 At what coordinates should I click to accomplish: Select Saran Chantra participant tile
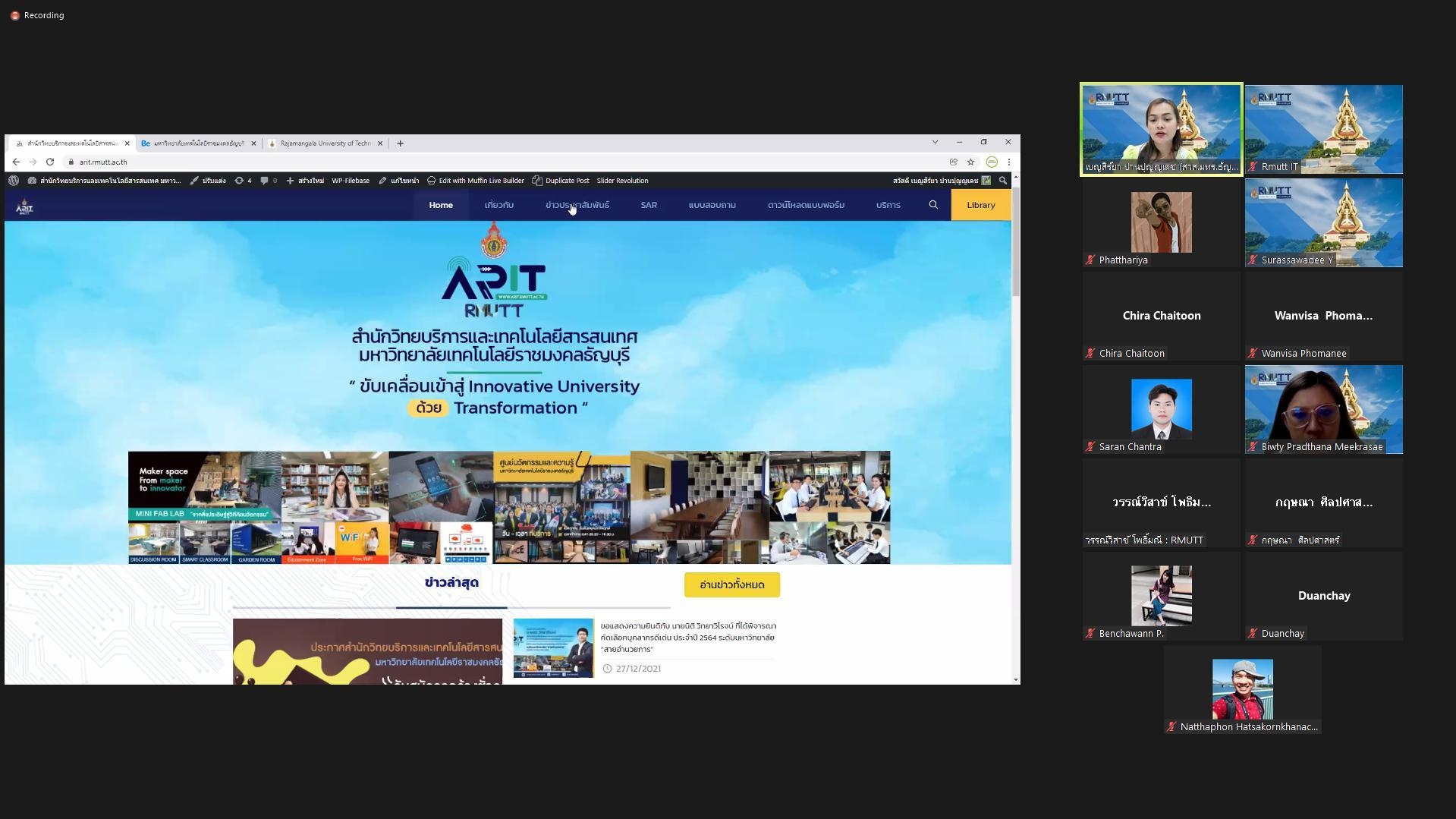tap(1162, 409)
